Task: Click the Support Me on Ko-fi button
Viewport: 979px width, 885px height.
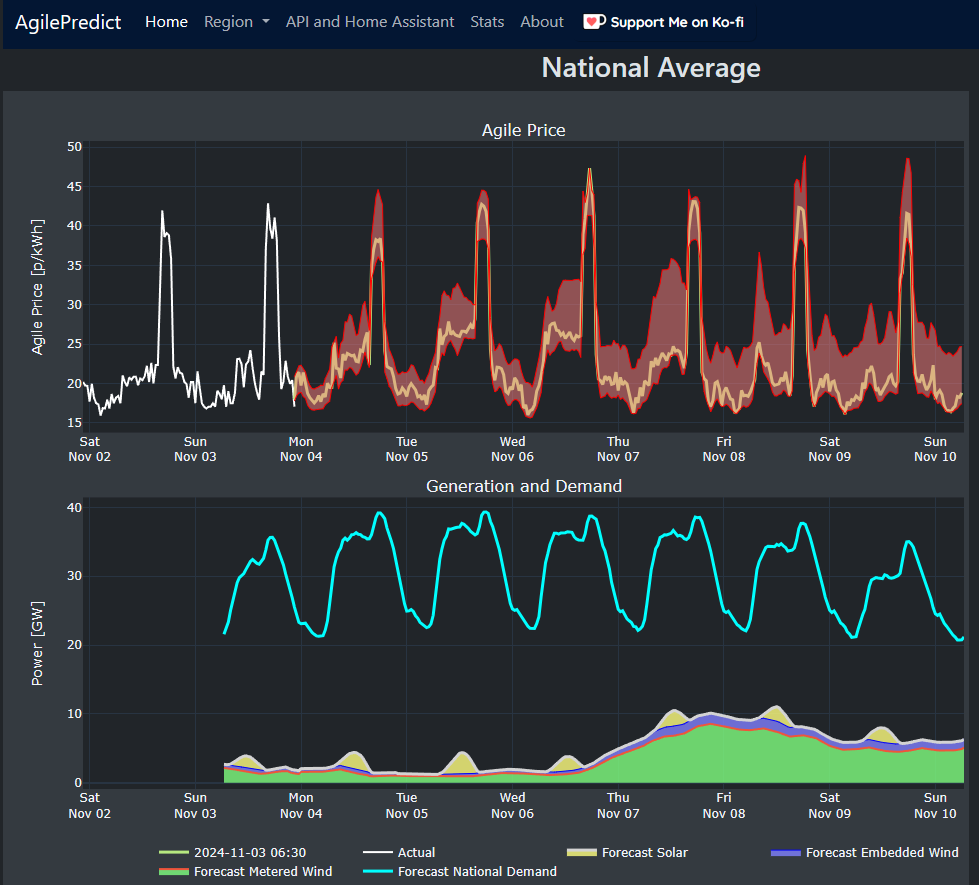Action: tap(664, 22)
